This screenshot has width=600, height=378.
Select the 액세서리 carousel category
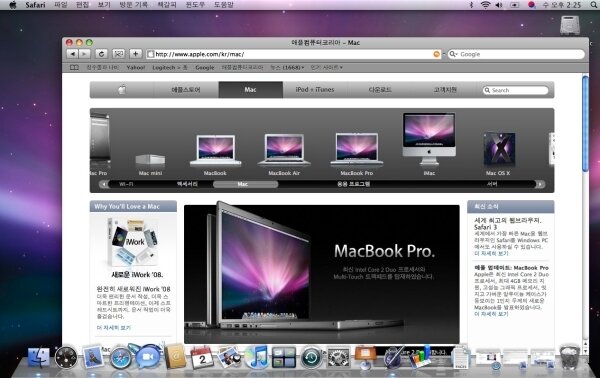187,184
